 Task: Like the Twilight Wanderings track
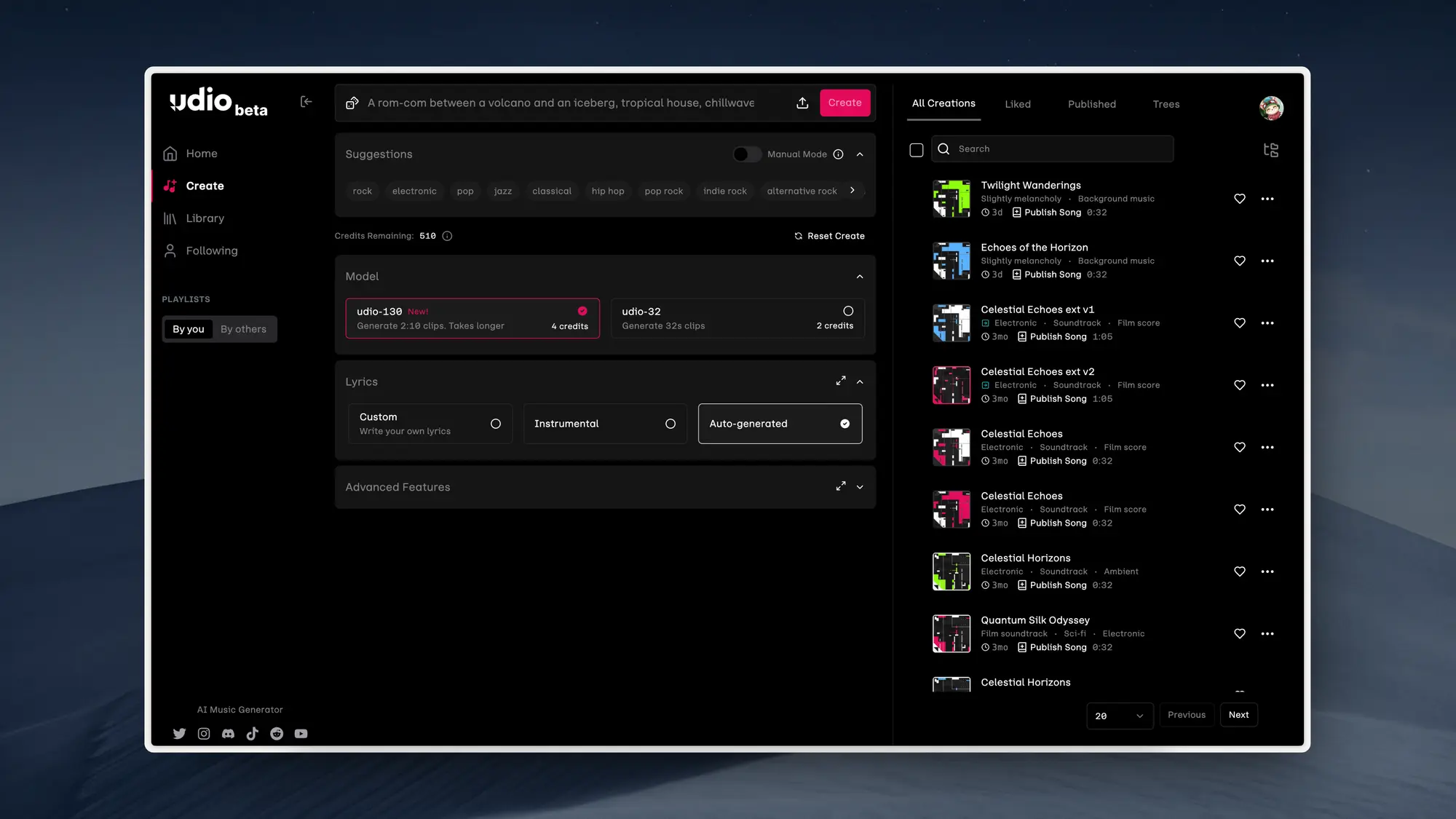coord(1240,198)
